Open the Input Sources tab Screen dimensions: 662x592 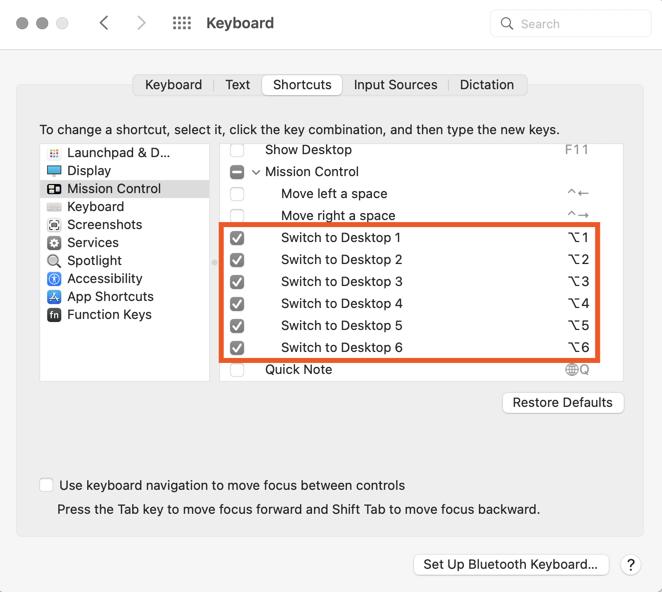[x=396, y=85]
